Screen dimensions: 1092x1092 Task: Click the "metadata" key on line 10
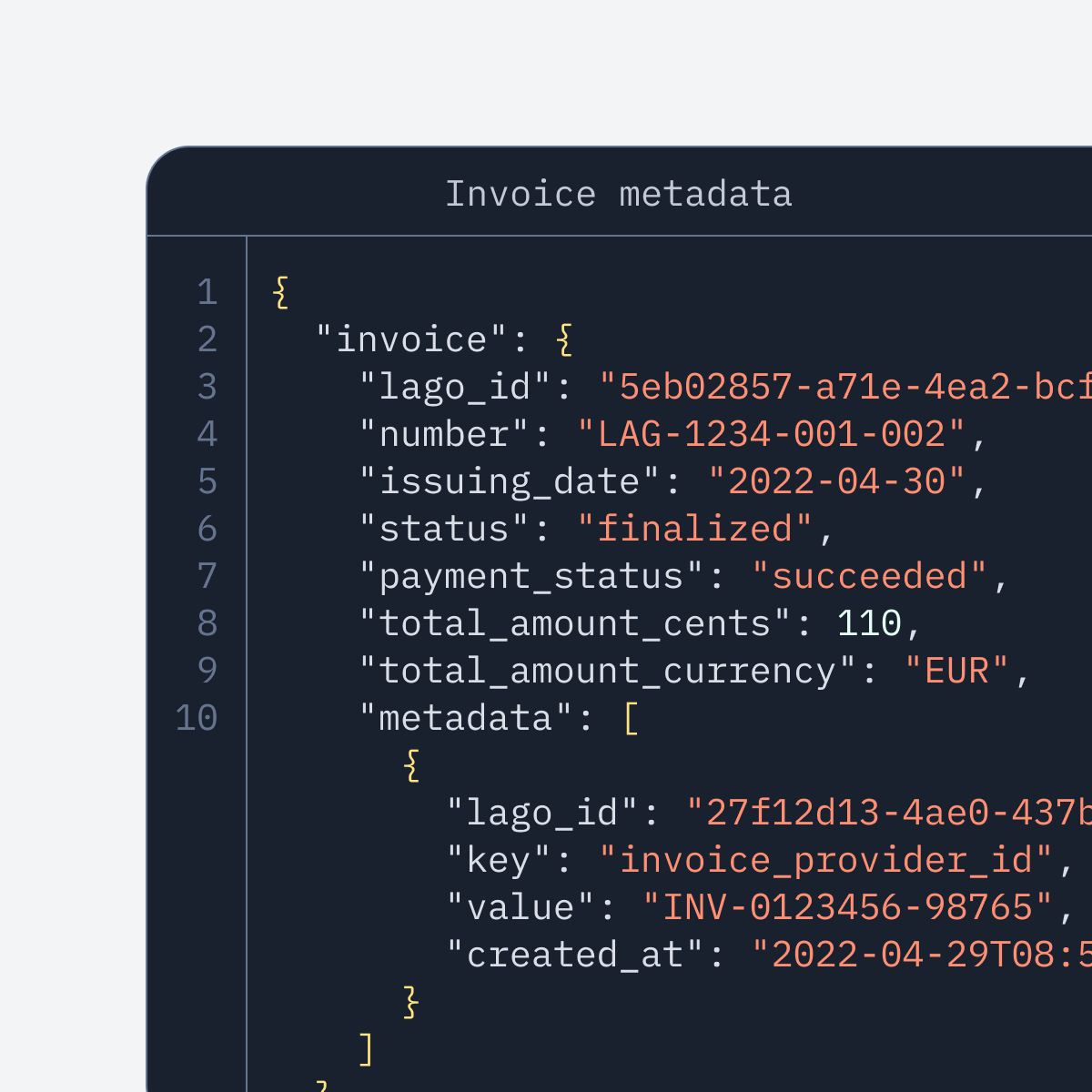(466, 718)
